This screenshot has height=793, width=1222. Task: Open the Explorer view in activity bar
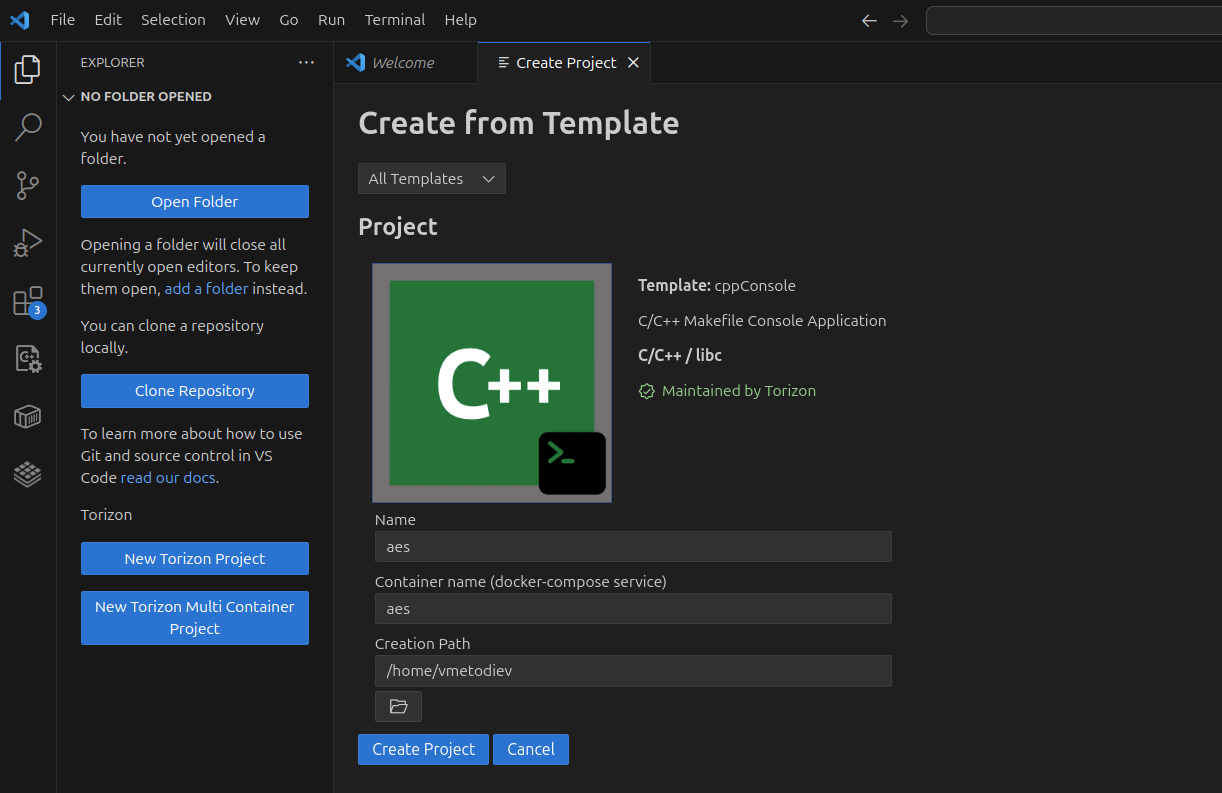coord(28,70)
